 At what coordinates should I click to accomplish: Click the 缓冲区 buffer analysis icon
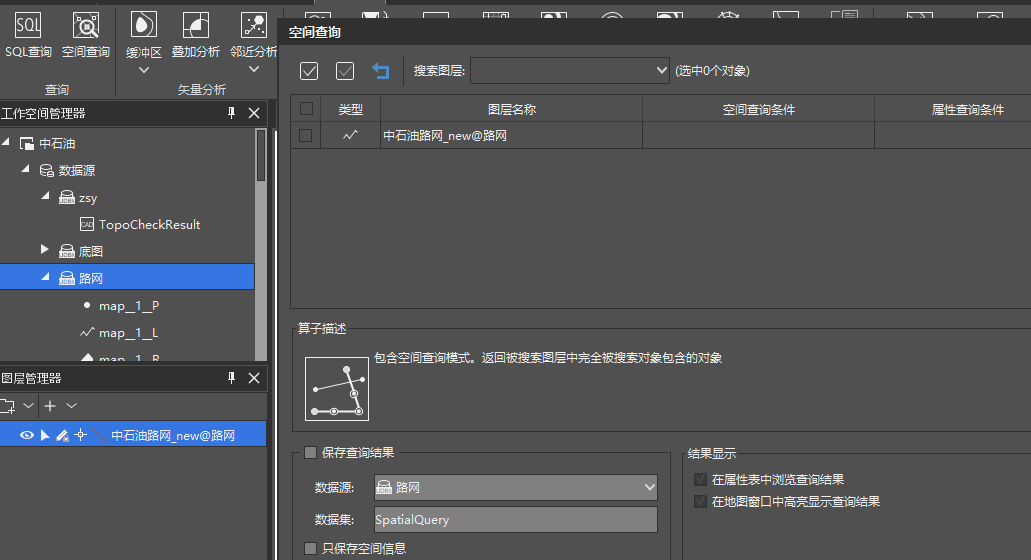click(x=143, y=26)
